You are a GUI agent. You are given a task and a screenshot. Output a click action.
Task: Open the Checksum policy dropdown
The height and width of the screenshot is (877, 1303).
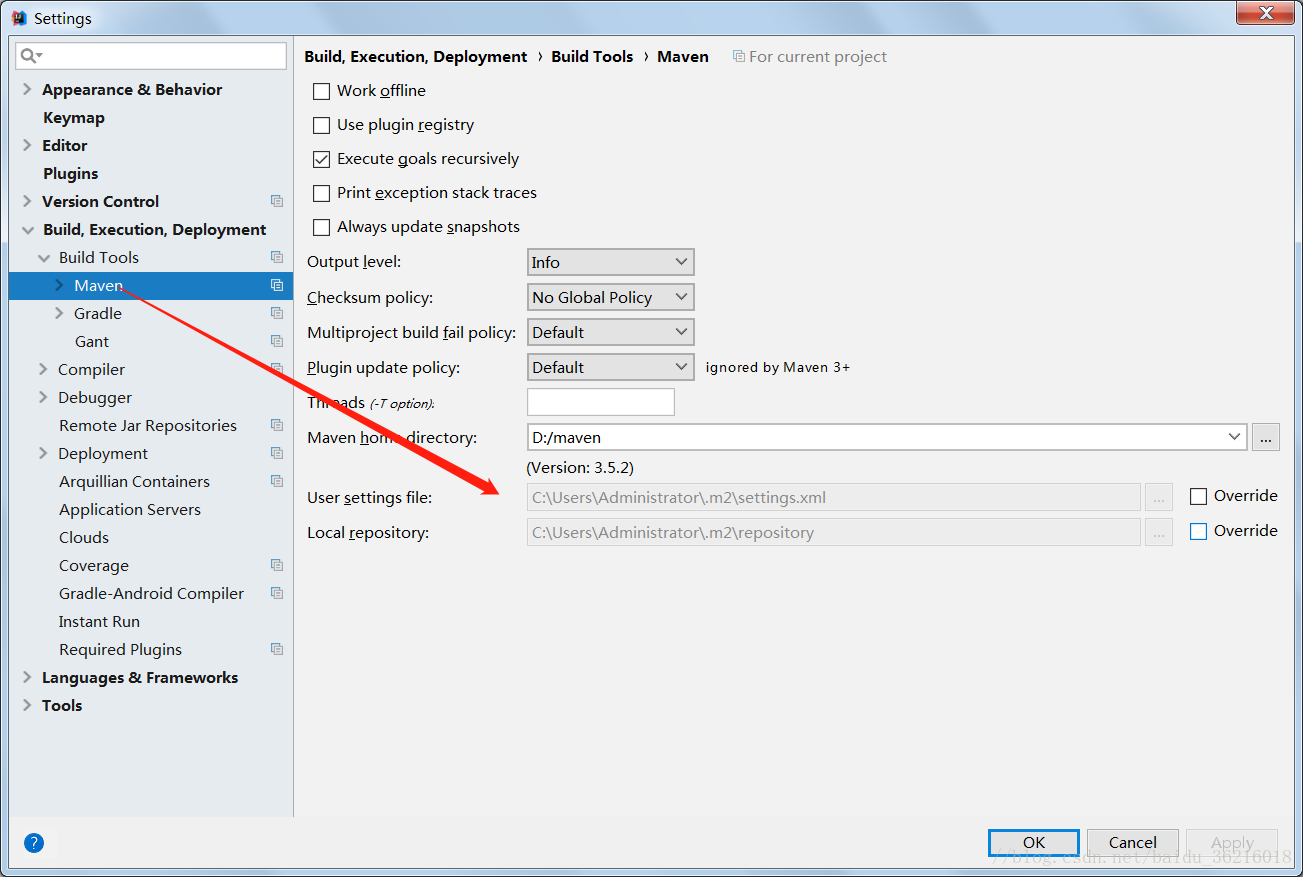(x=610, y=297)
